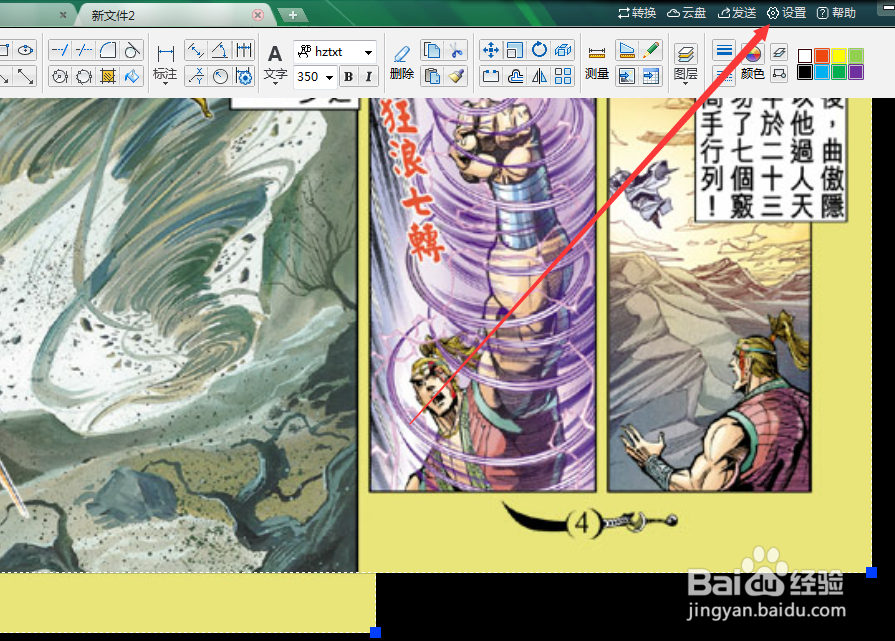This screenshot has height=641, width=895.
Task: Select the rotate tool
Action: pos(539,51)
